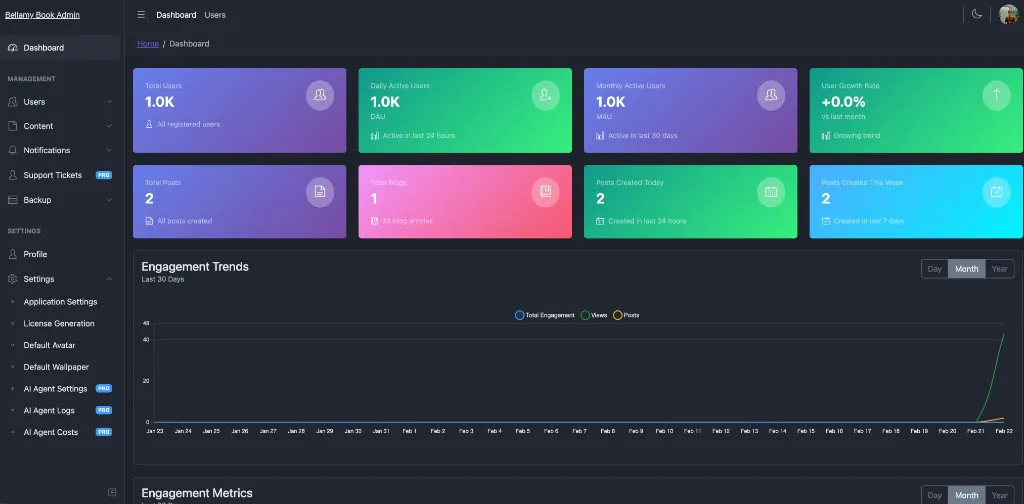
Task: Open Application Settings submenu item
Action: tap(60, 302)
